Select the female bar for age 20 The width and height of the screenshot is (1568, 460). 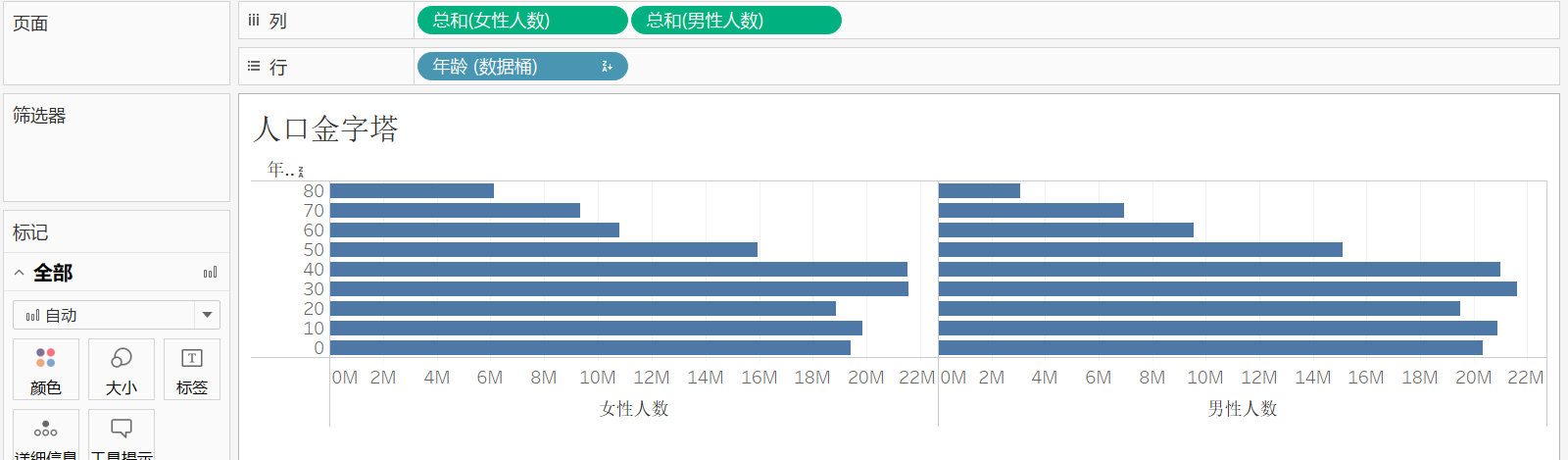click(x=583, y=309)
